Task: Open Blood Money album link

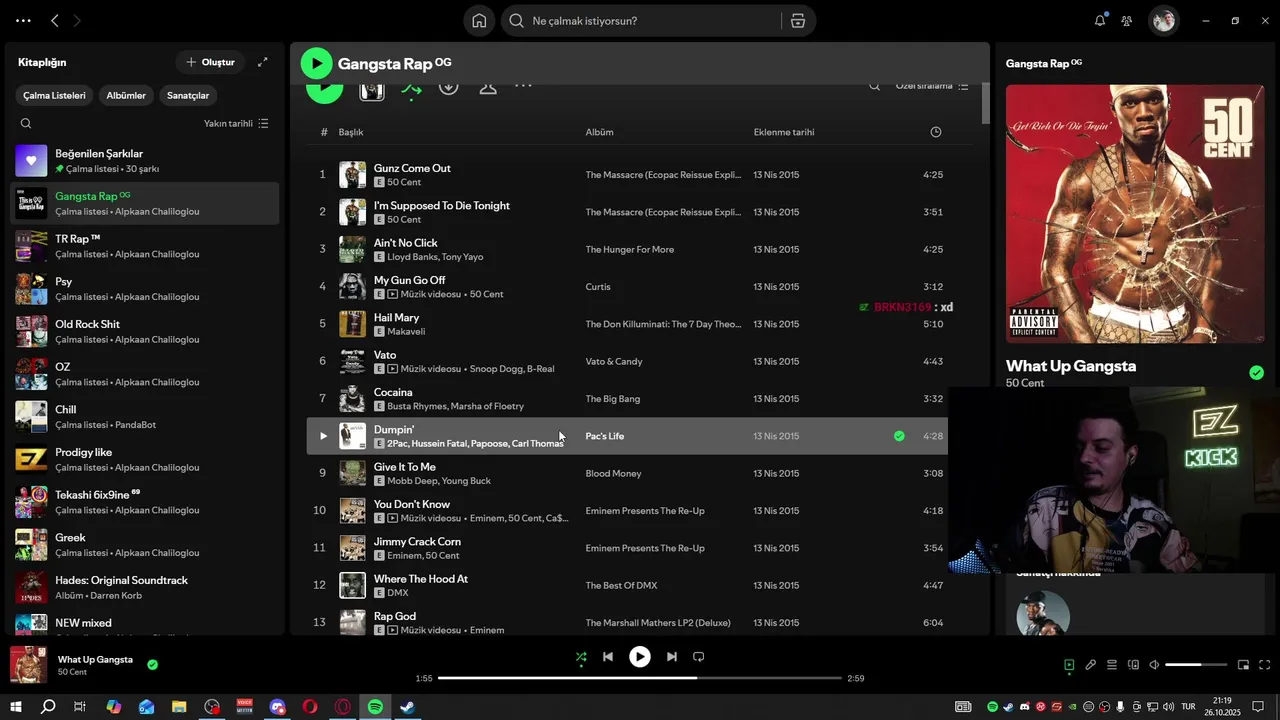Action: coord(613,473)
